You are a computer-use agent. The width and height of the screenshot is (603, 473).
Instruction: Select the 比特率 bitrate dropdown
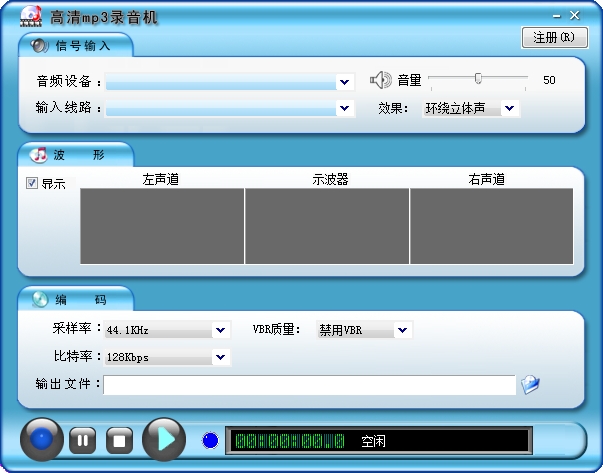tap(220, 356)
